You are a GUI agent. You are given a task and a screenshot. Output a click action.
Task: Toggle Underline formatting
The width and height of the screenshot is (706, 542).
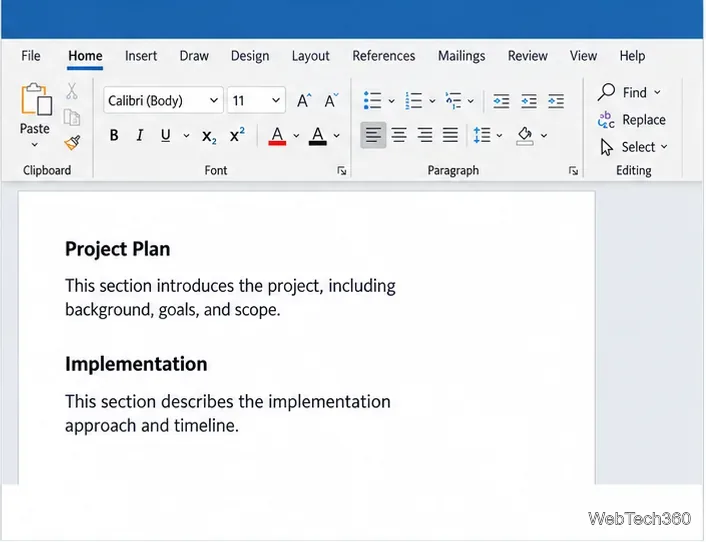166,136
